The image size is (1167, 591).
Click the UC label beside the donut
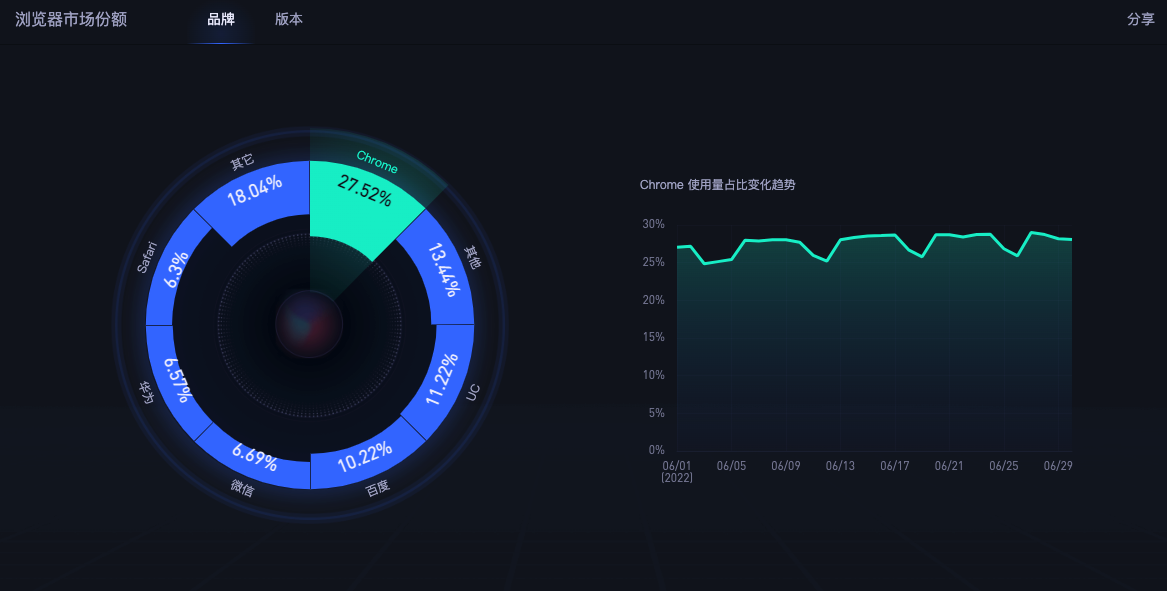pos(473,392)
